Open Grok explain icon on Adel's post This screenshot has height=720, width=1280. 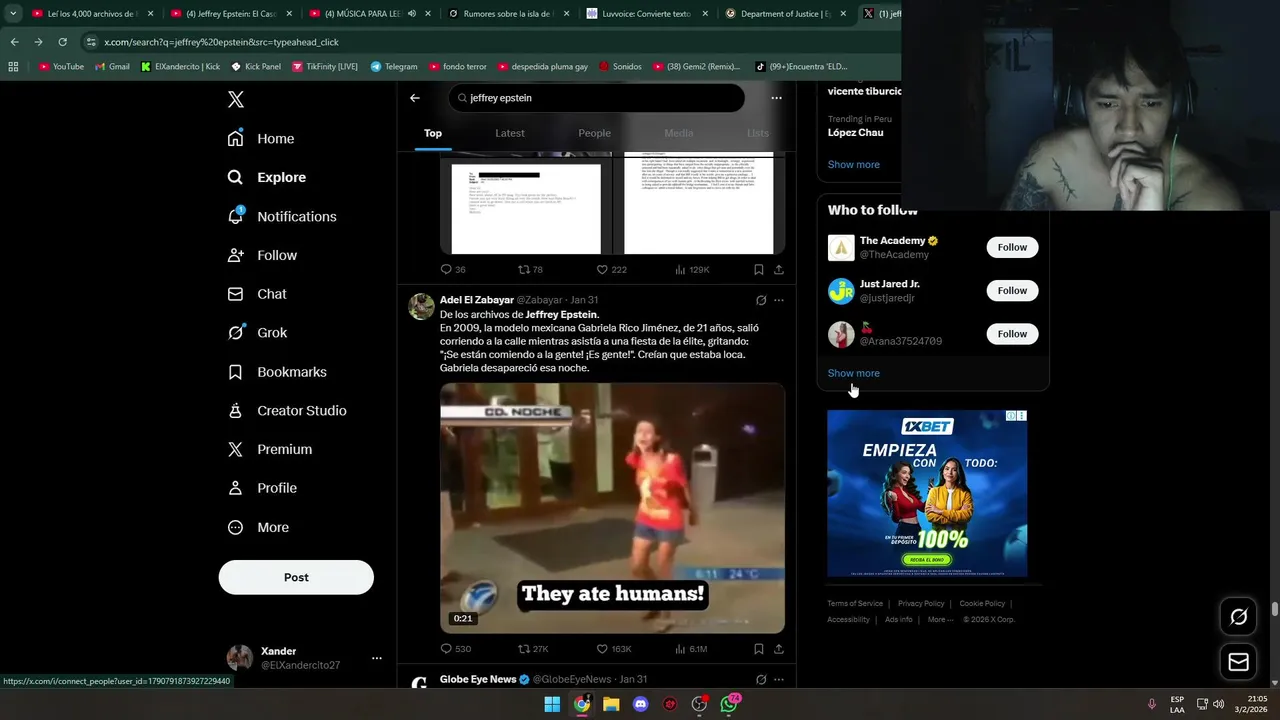tap(761, 300)
